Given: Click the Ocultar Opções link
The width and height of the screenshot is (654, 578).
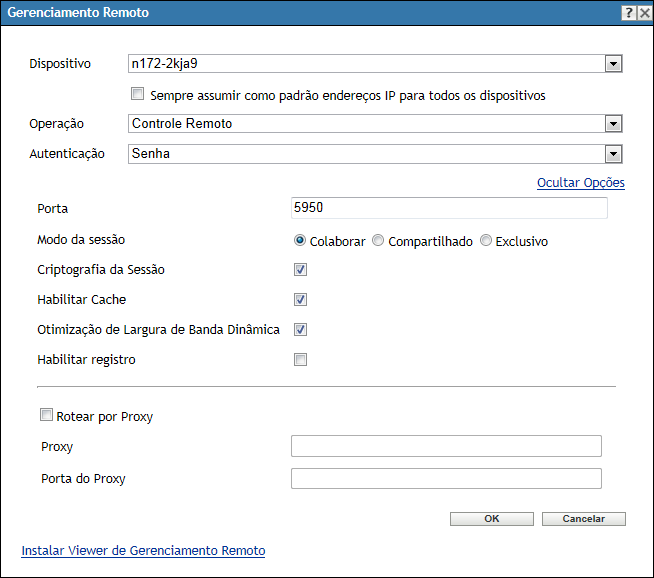Looking at the screenshot, I should coord(580,183).
